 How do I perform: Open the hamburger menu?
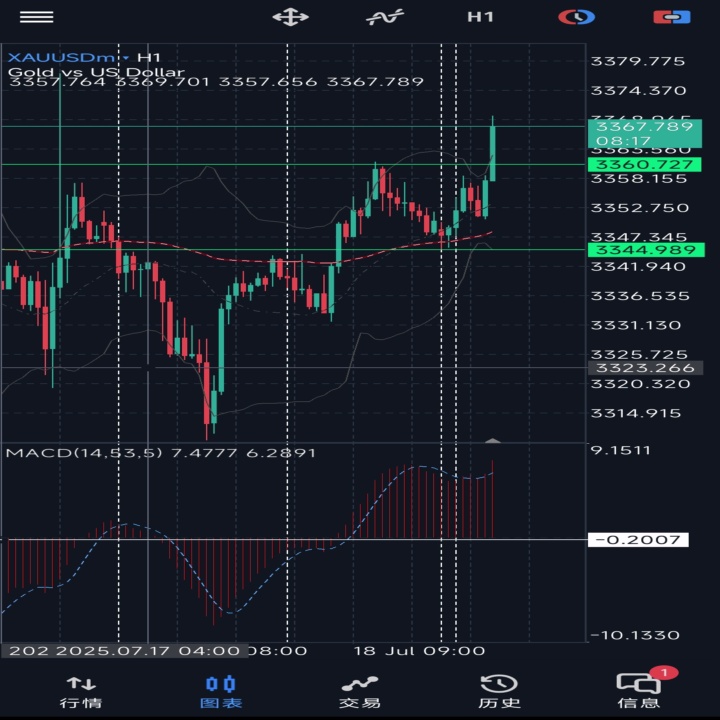click(37, 17)
